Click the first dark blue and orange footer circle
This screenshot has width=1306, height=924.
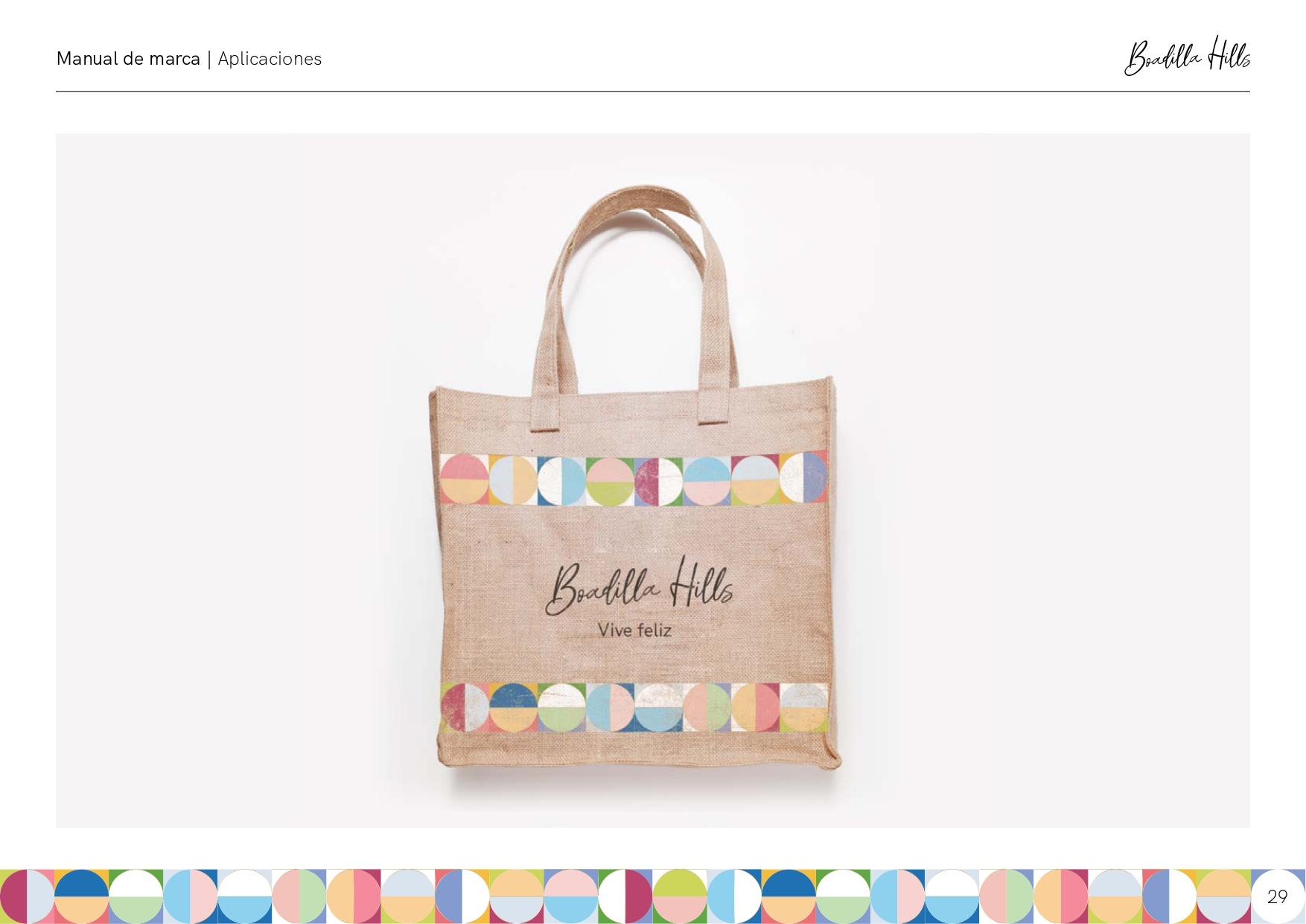click(82, 896)
